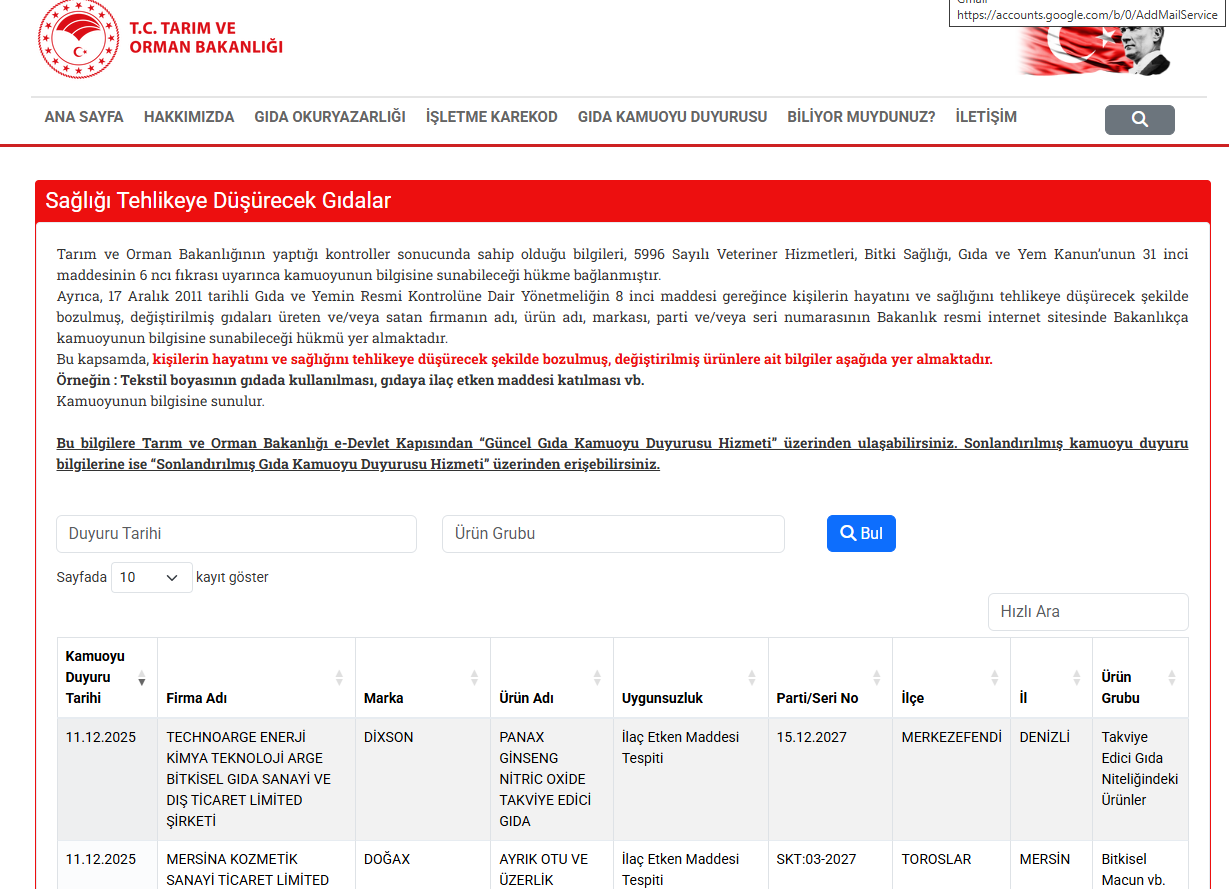
Task: Expand the records-per-page dropdown showing 10
Action: tap(152, 577)
